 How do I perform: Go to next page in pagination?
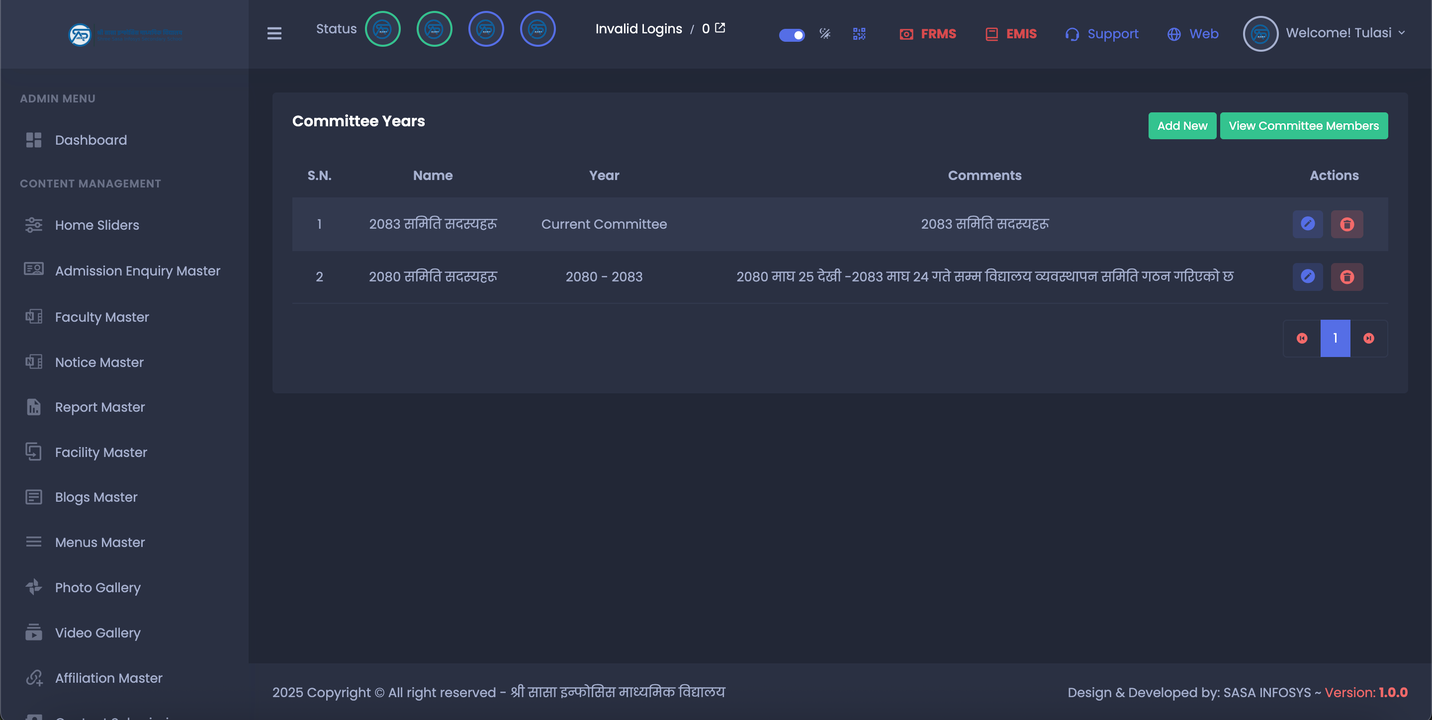1368,338
